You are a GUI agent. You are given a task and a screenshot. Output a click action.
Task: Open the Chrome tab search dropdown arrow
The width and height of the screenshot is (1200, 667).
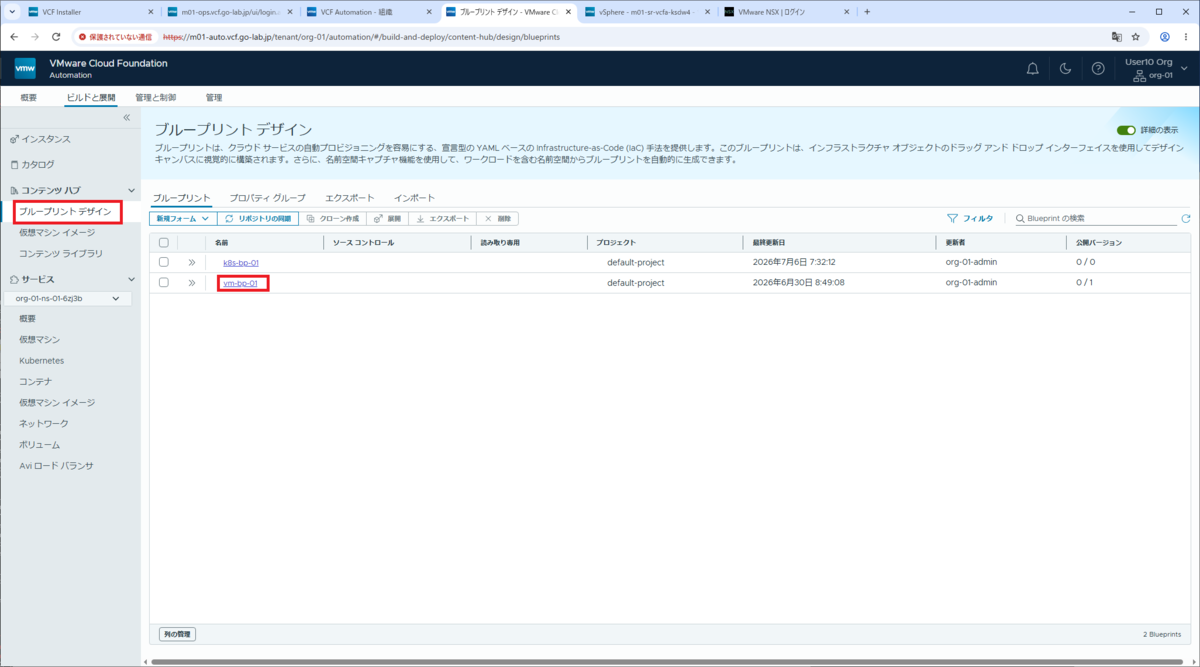(x=10, y=12)
